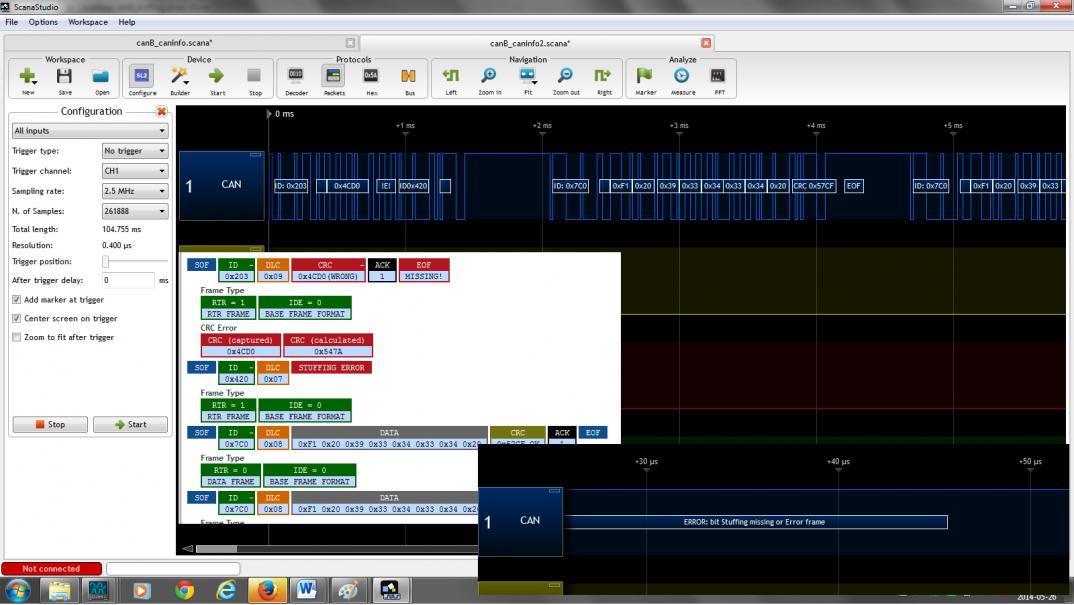
Task: Fit the waveform to screen
Action: point(527,80)
